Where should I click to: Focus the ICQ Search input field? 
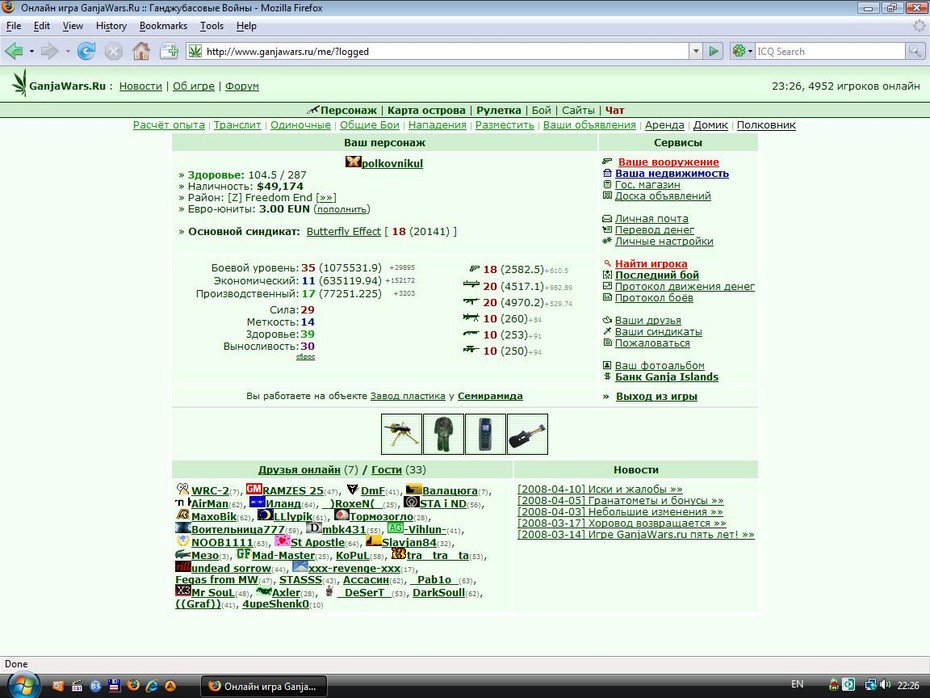pyautogui.click(x=830, y=52)
